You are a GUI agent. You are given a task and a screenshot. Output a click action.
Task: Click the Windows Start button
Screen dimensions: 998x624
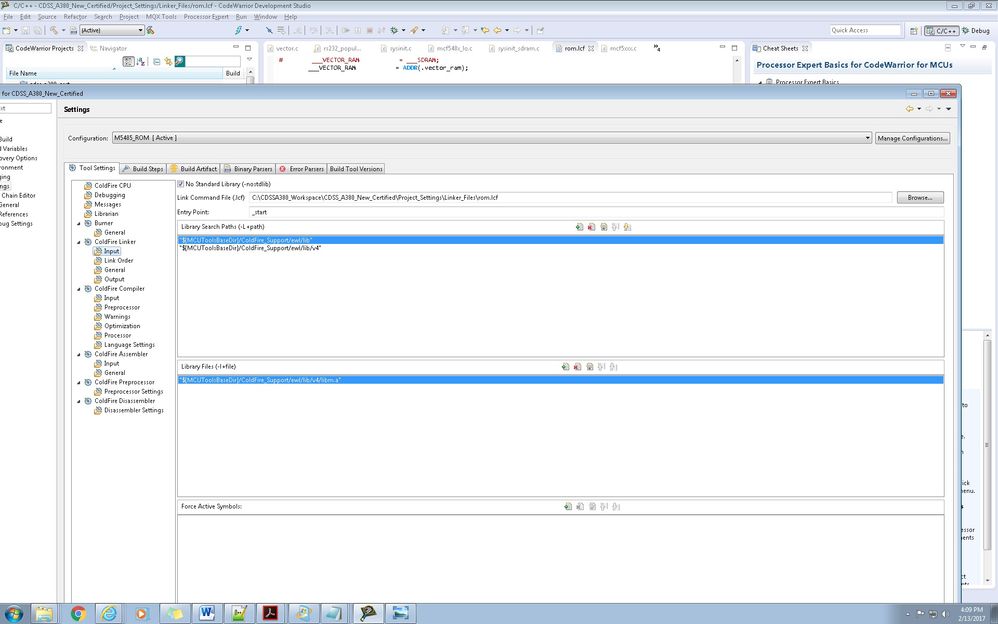tap(13, 614)
